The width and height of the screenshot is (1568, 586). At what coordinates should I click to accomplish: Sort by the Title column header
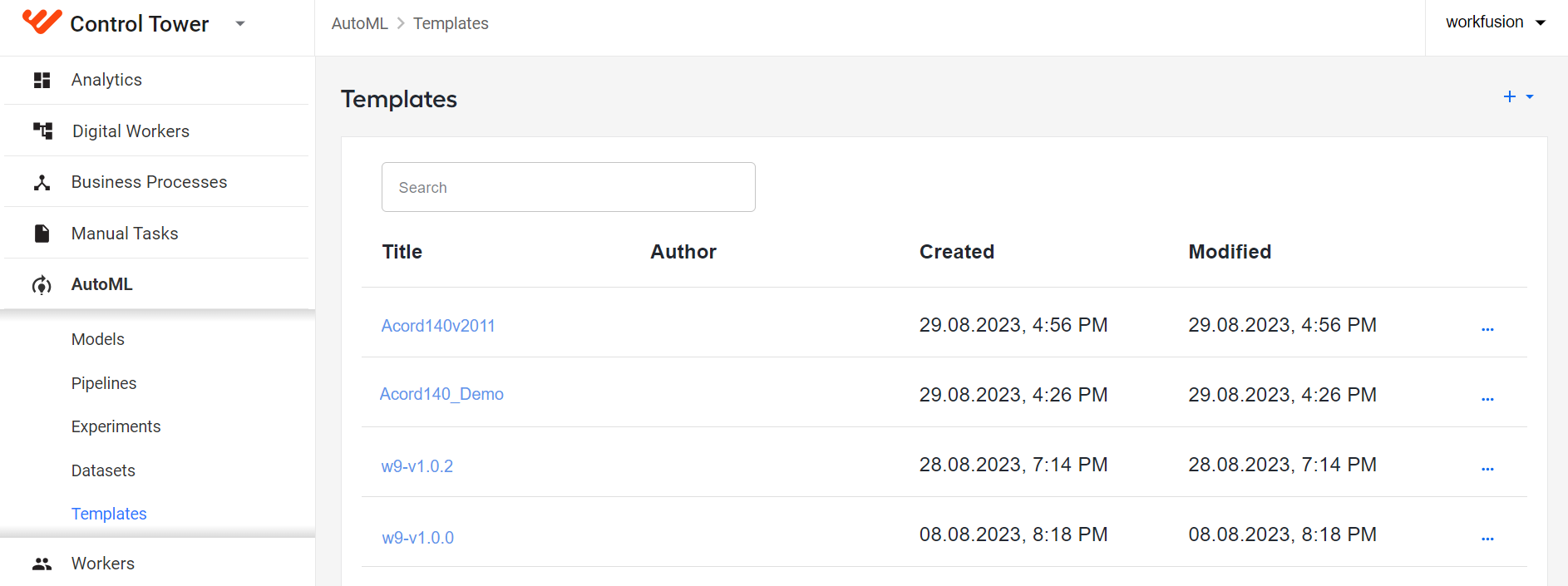402,252
